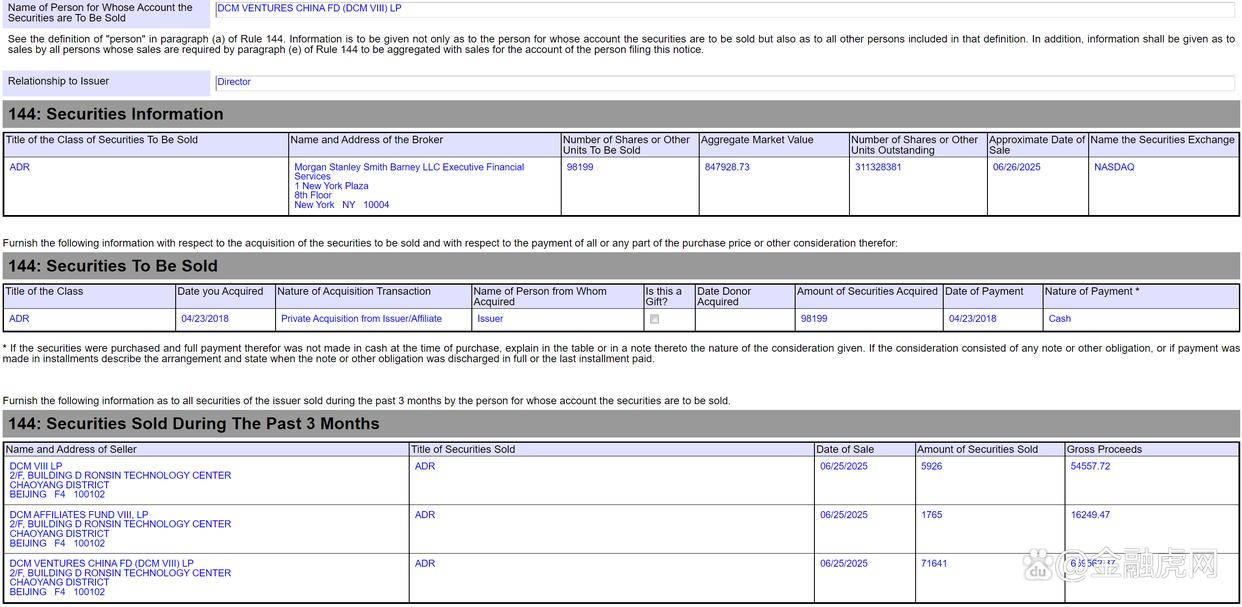
Task: Select the 'Relationship to Issuer' label
Action: click(x=58, y=81)
